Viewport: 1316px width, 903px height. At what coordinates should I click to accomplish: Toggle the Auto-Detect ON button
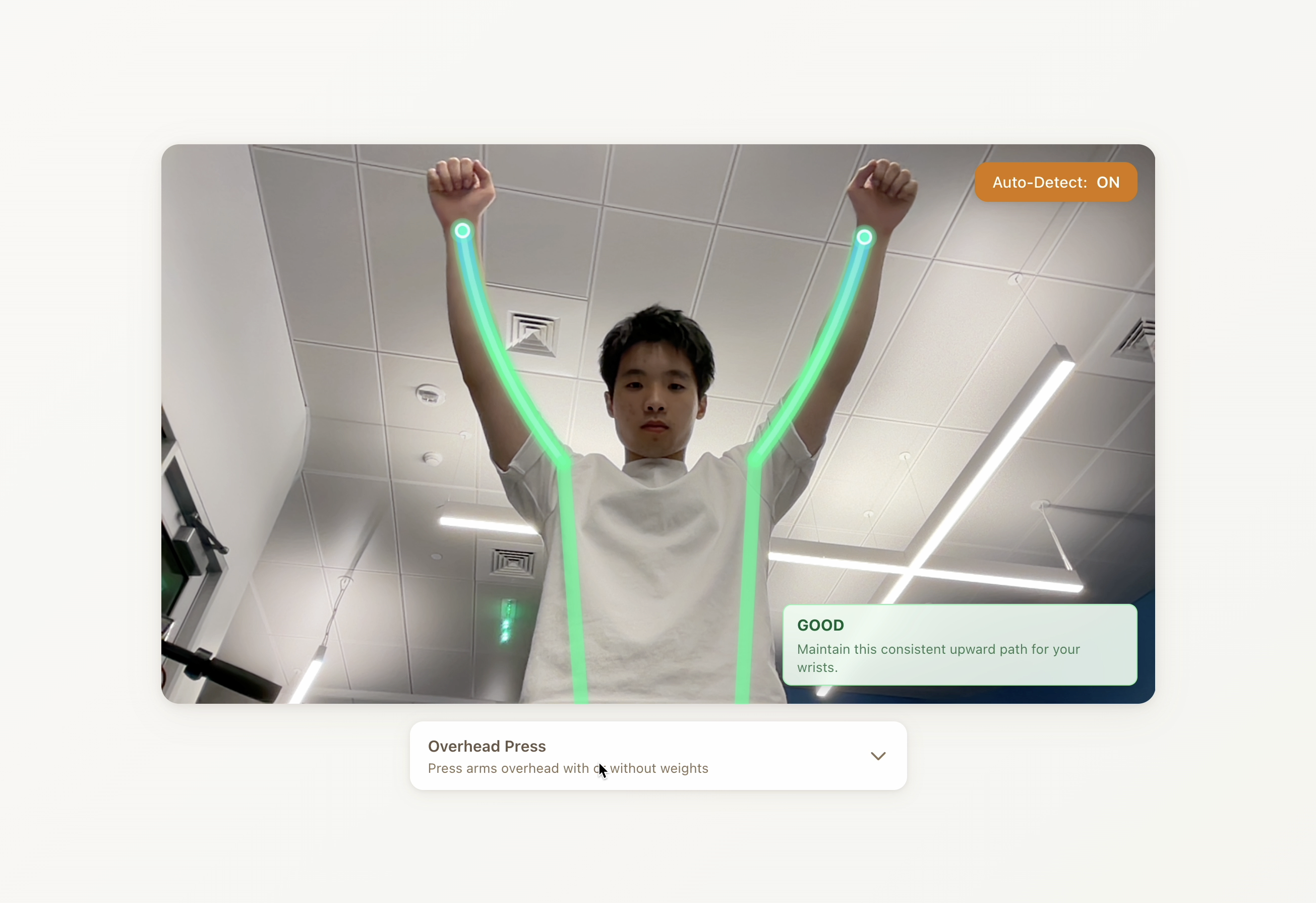pyautogui.click(x=1055, y=182)
